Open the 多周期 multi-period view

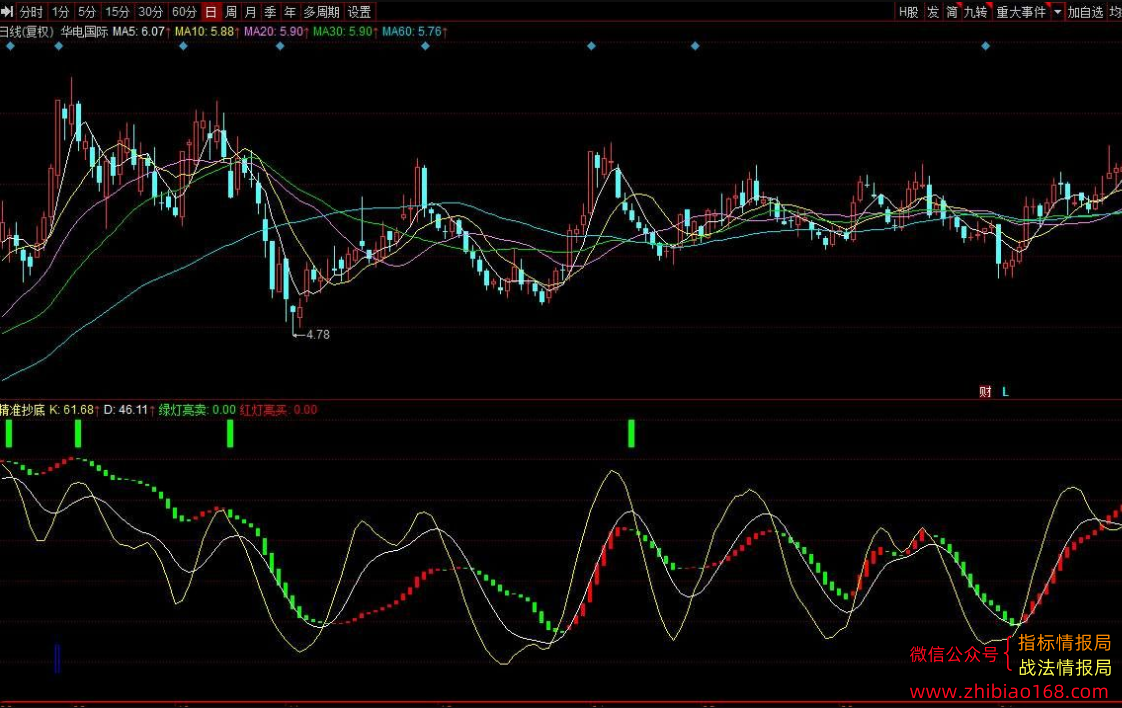click(x=321, y=11)
